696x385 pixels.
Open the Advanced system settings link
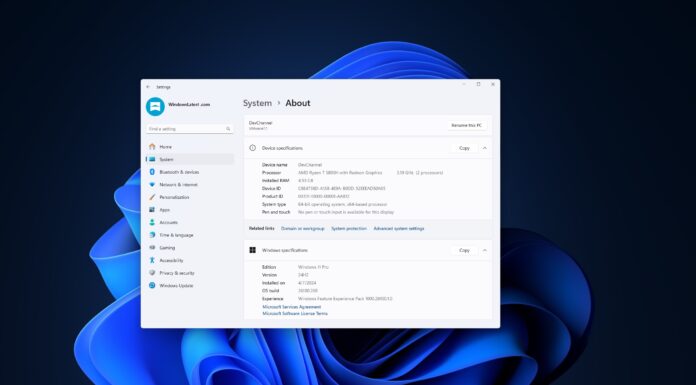[399, 229]
